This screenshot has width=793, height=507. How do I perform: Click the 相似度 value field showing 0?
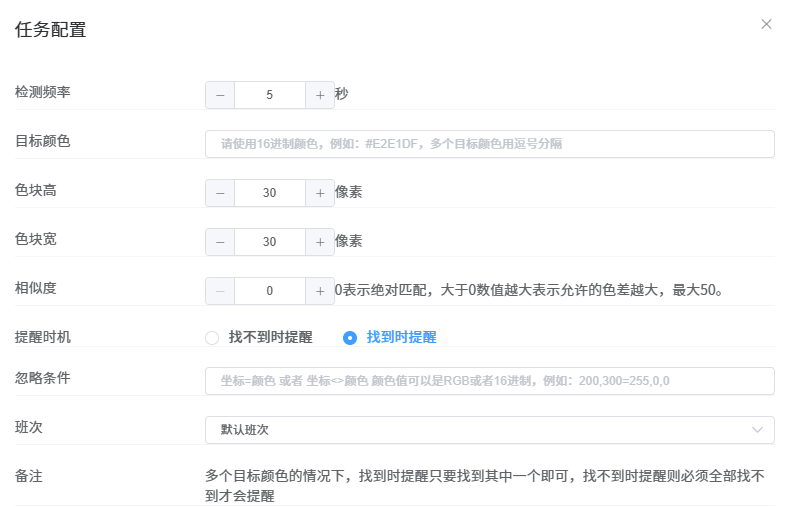[x=270, y=291]
